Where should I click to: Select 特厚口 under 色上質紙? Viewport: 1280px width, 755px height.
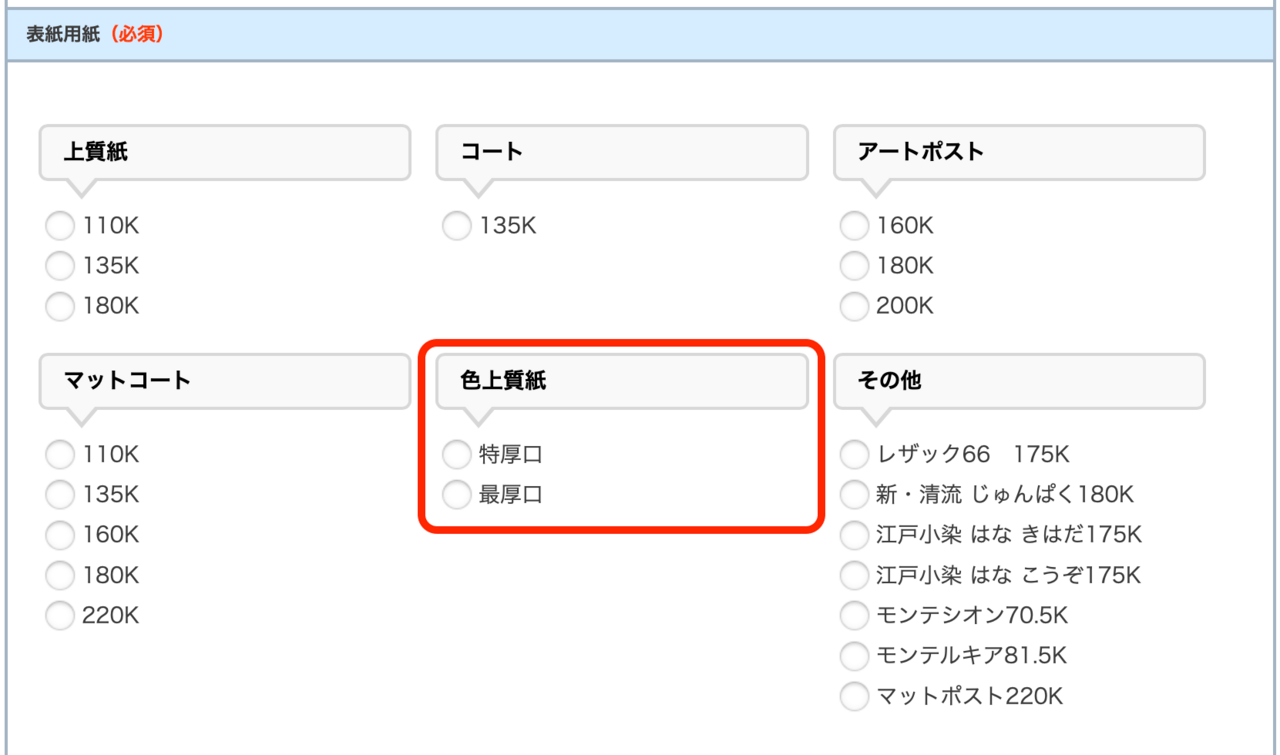(x=456, y=454)
